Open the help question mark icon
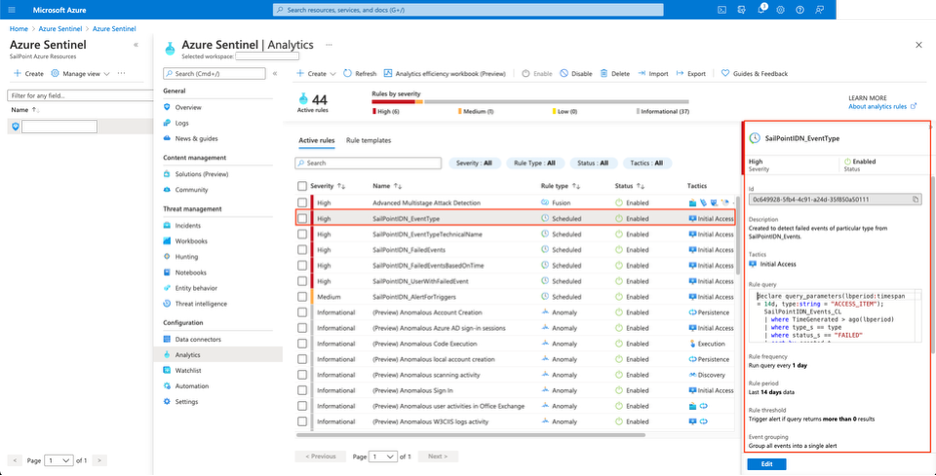 point(800,10)
